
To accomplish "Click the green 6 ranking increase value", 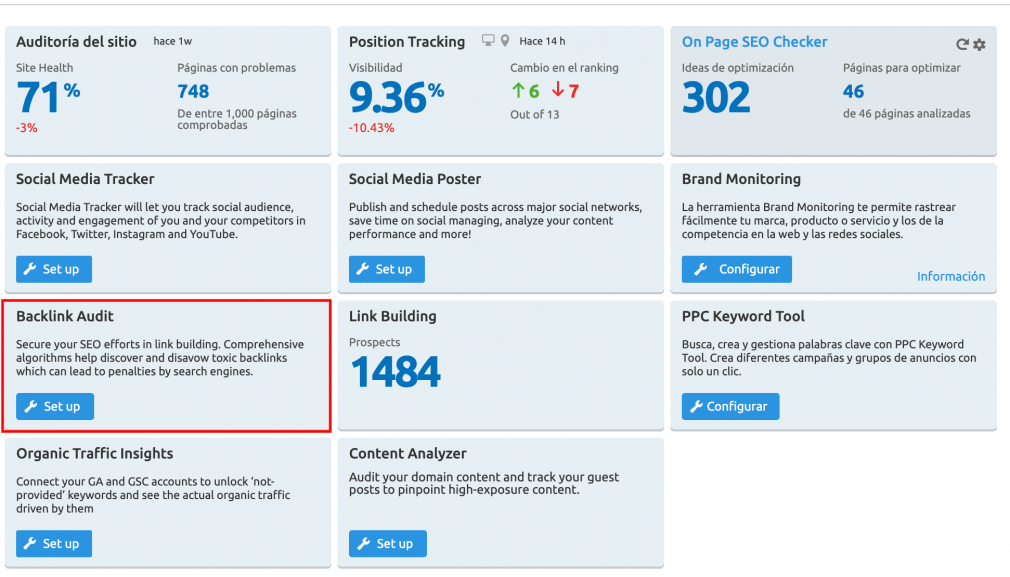I will (x=526, y=91).
